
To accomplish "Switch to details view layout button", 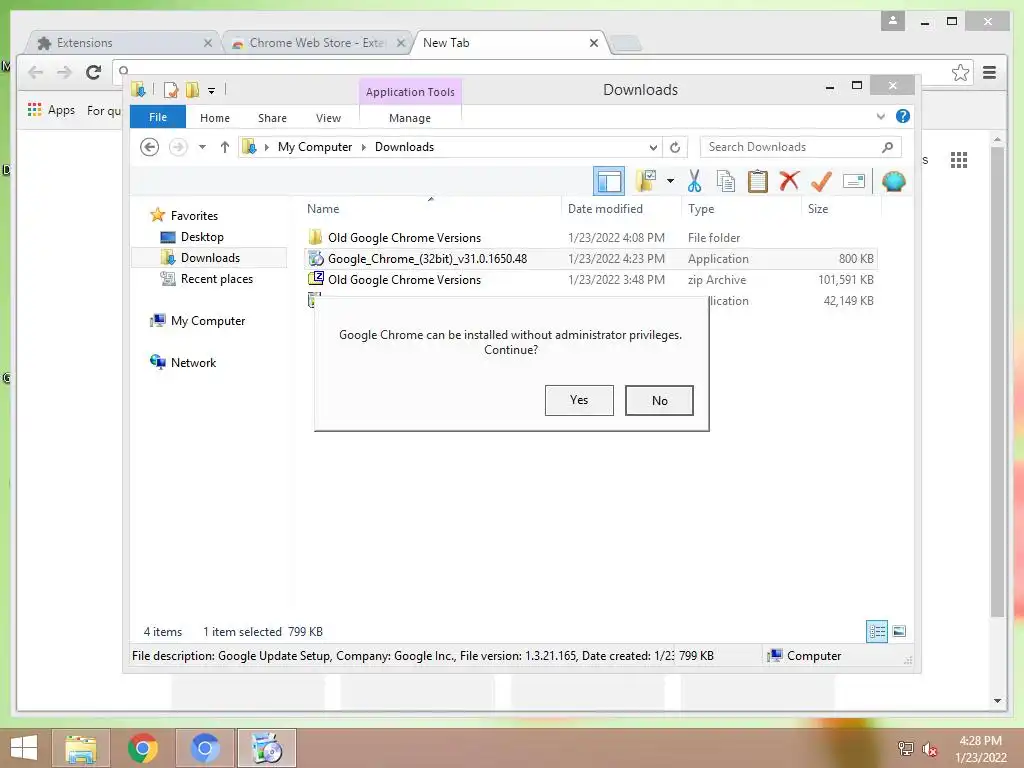I will tap(876, 631).
